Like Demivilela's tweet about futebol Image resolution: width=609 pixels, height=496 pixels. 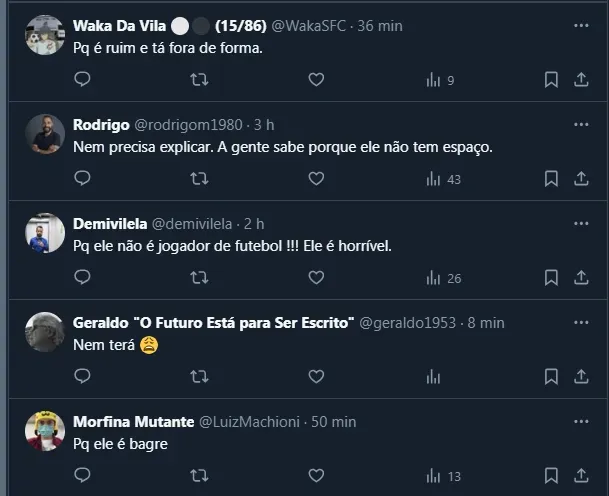pos(316,278)
